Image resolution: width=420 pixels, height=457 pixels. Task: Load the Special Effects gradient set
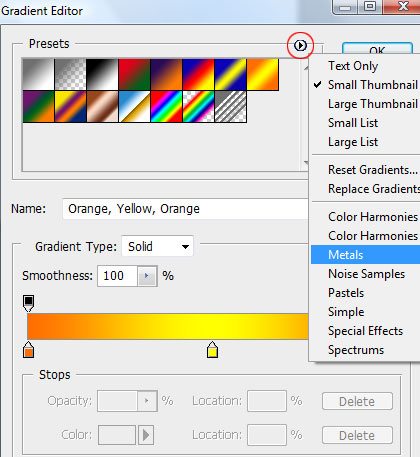point(366,331)
